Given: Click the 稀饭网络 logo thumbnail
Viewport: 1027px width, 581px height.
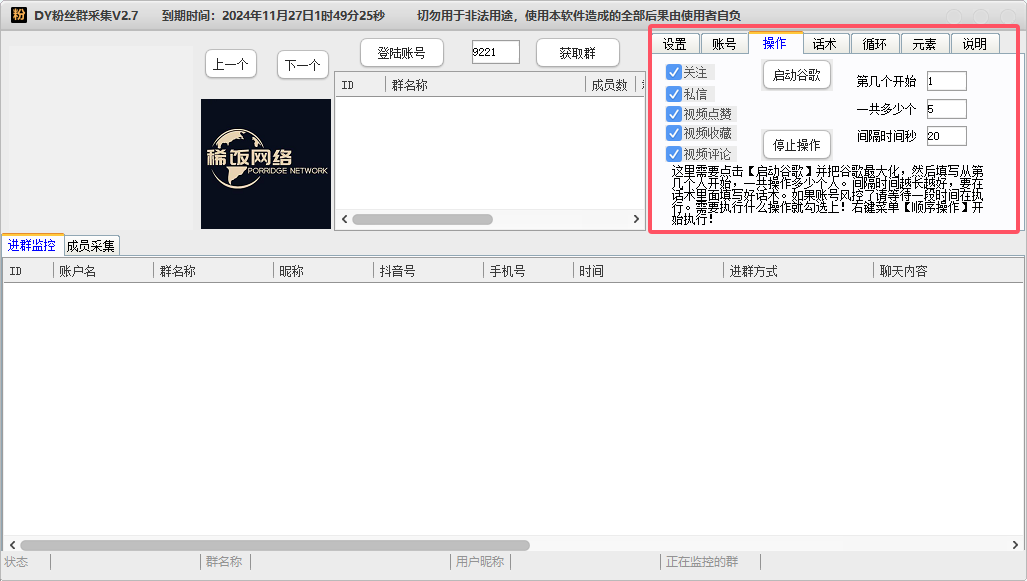Looking at the screenshot, I should click(x=265, y=164).
